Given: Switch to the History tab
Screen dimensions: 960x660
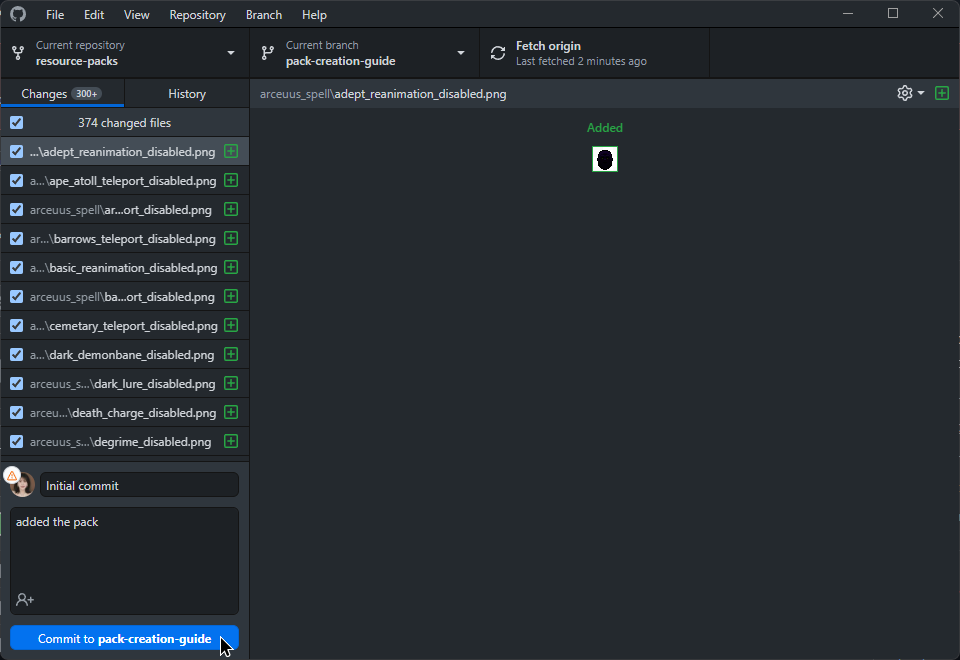Looking at the screenshot, I should coord(187,94).
